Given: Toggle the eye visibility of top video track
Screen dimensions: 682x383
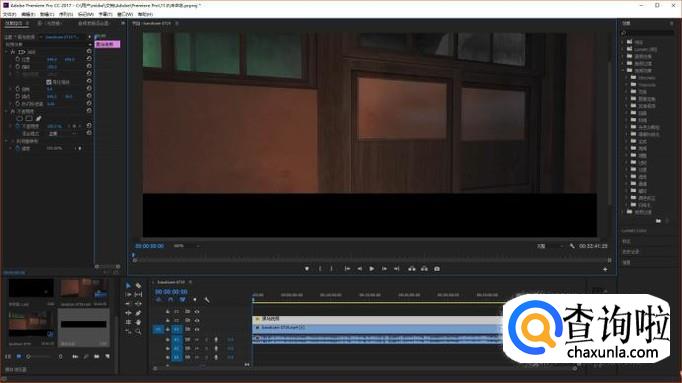Looking at the screenshot, I should [197, 312].
